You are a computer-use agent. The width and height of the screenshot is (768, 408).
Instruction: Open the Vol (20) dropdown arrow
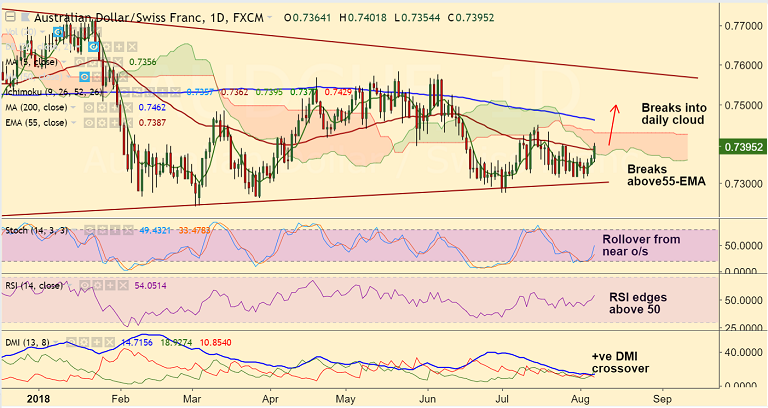pyautogui.click(x=43, y=32)
